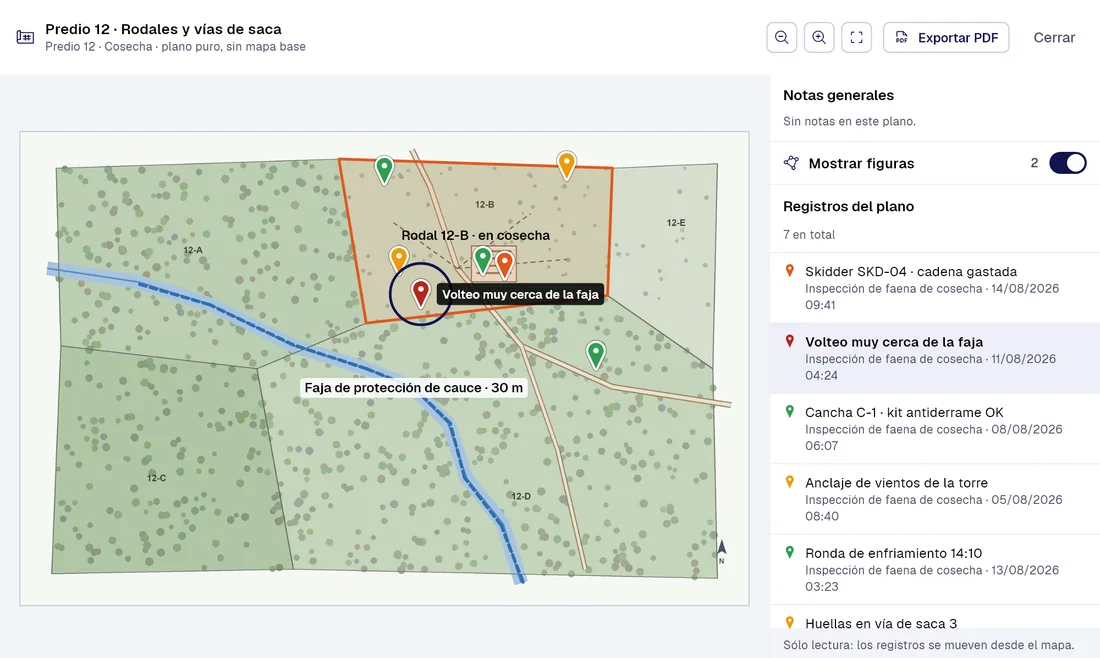Click the shapes polygon icon next to Mostrar figuras

click(791, 163)
